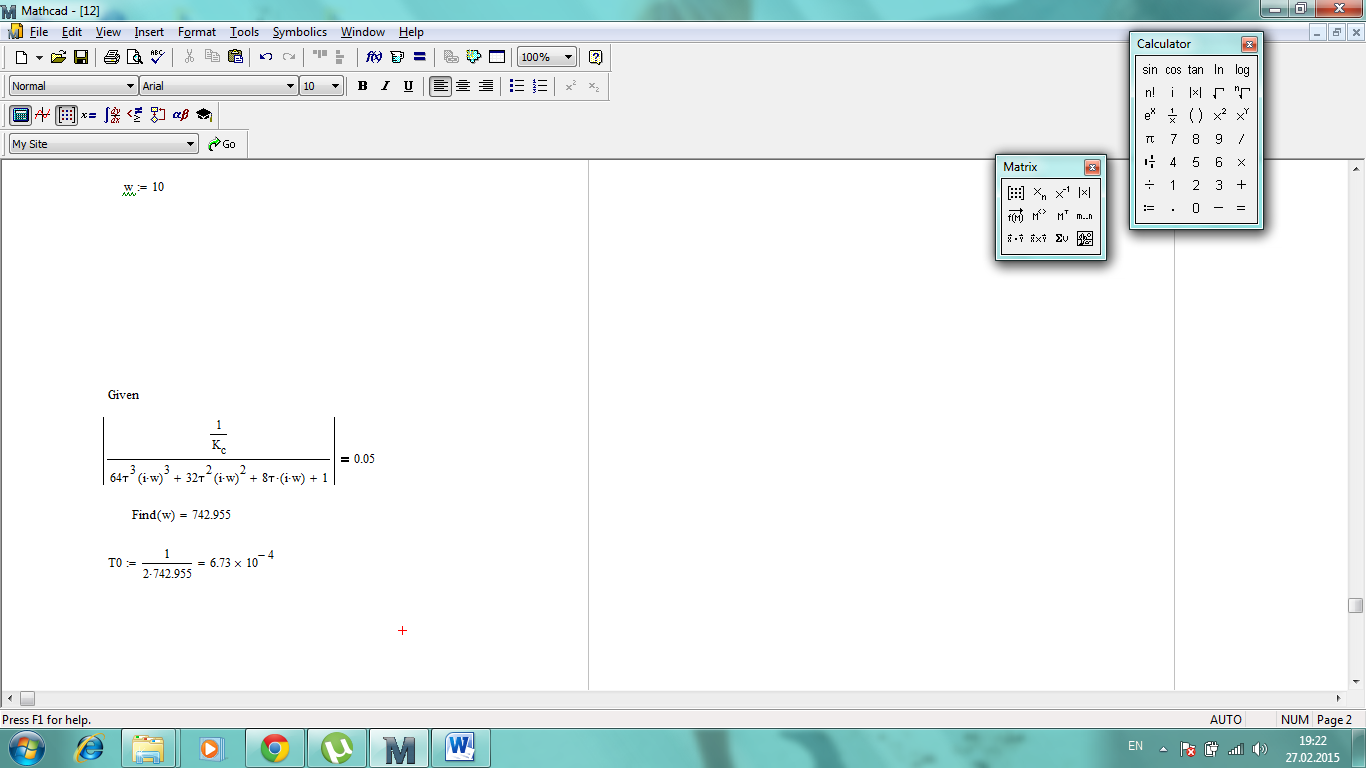The width and height of the screenshot is (1366, 768).
Task: Open the Greek Symbol toolbar
Action: click(x=181, y=115)
